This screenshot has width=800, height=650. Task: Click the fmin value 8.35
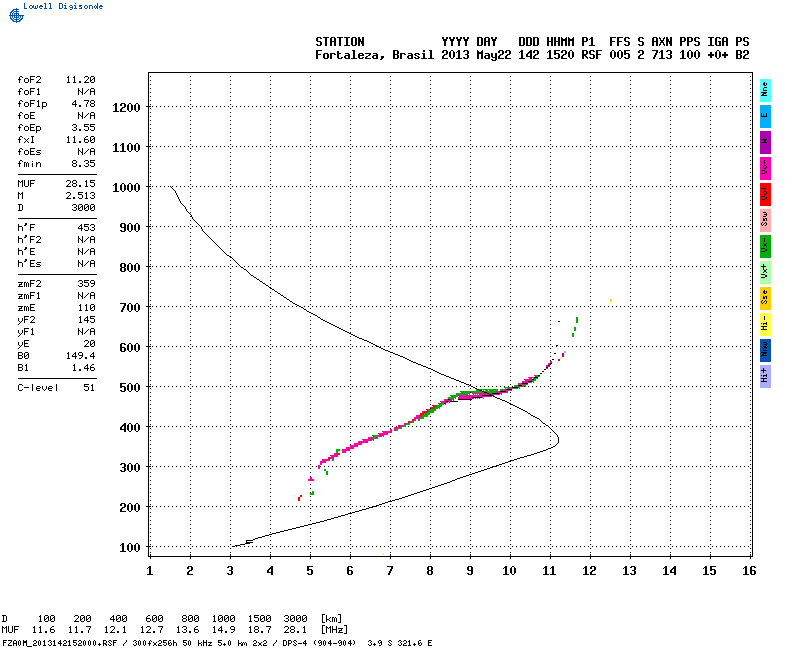(x=83, y=164)
